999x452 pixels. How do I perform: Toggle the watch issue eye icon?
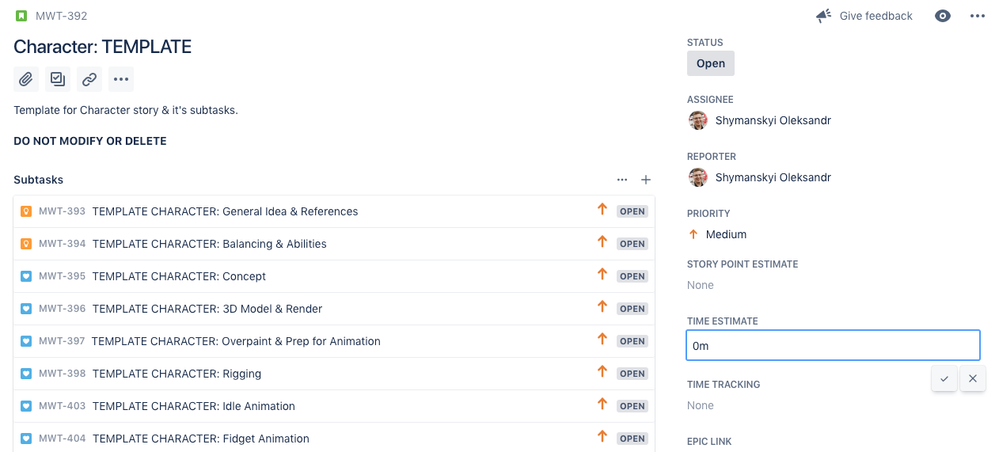point(942,16)
